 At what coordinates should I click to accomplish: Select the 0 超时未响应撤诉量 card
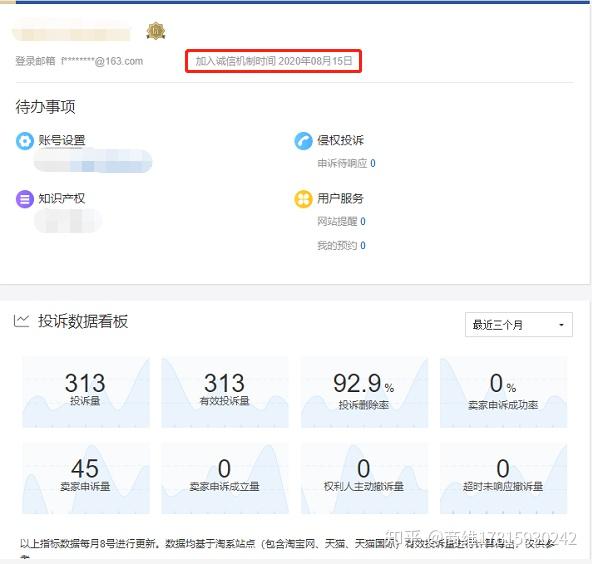coord(504,479)
